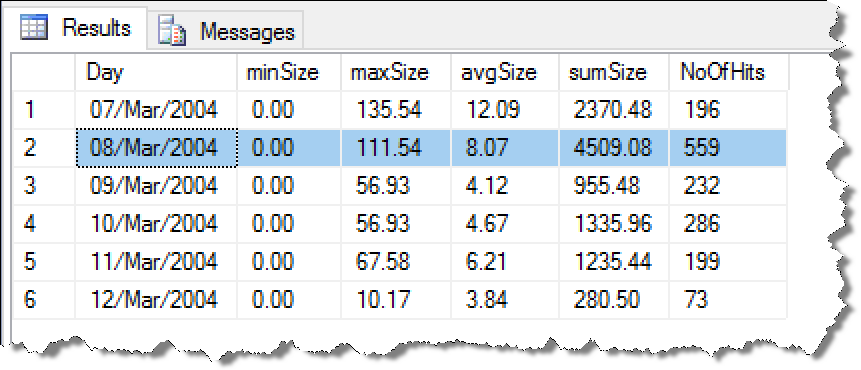Select the maxSize column header

(395, 72)
